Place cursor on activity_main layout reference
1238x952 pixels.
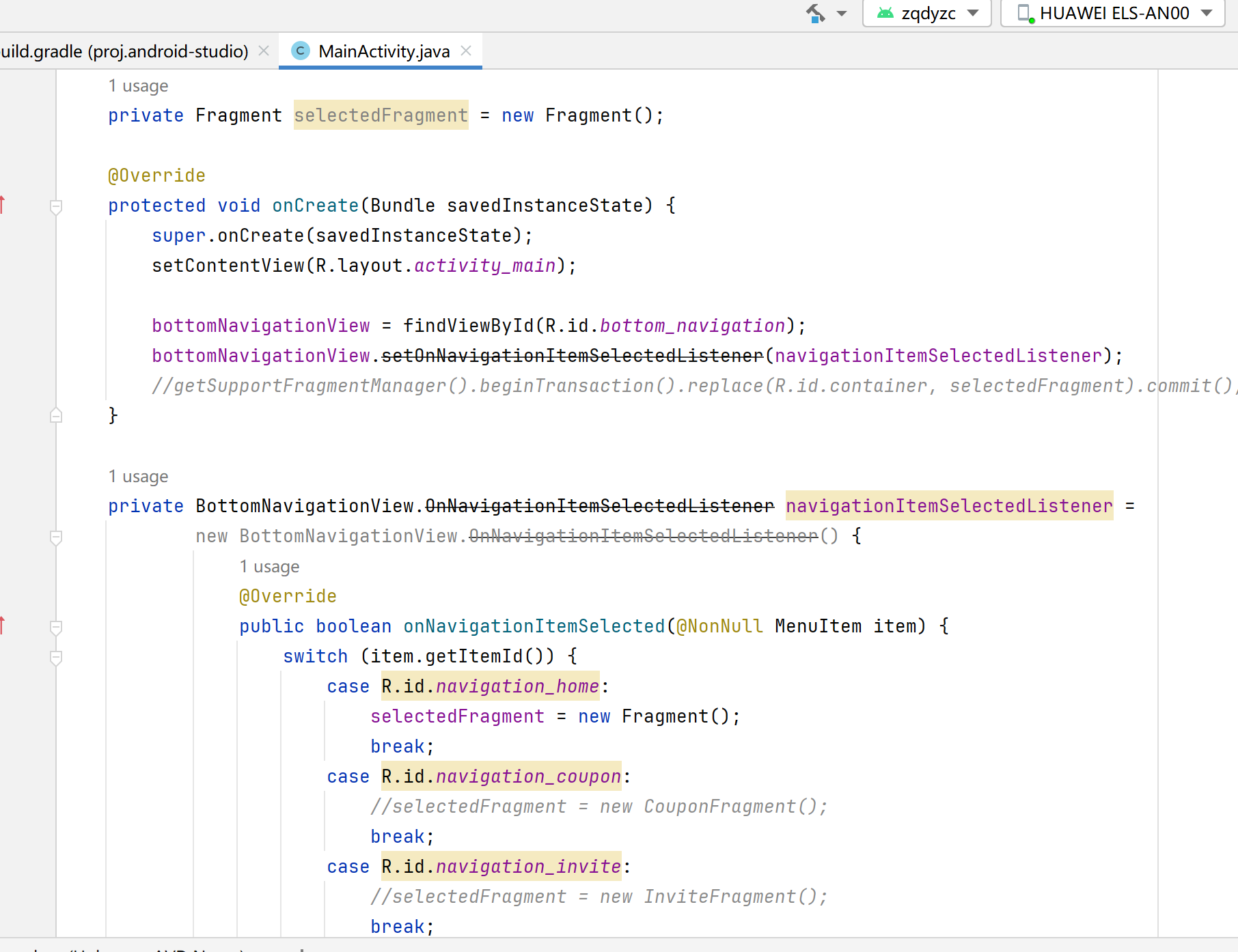coord(484,266)
